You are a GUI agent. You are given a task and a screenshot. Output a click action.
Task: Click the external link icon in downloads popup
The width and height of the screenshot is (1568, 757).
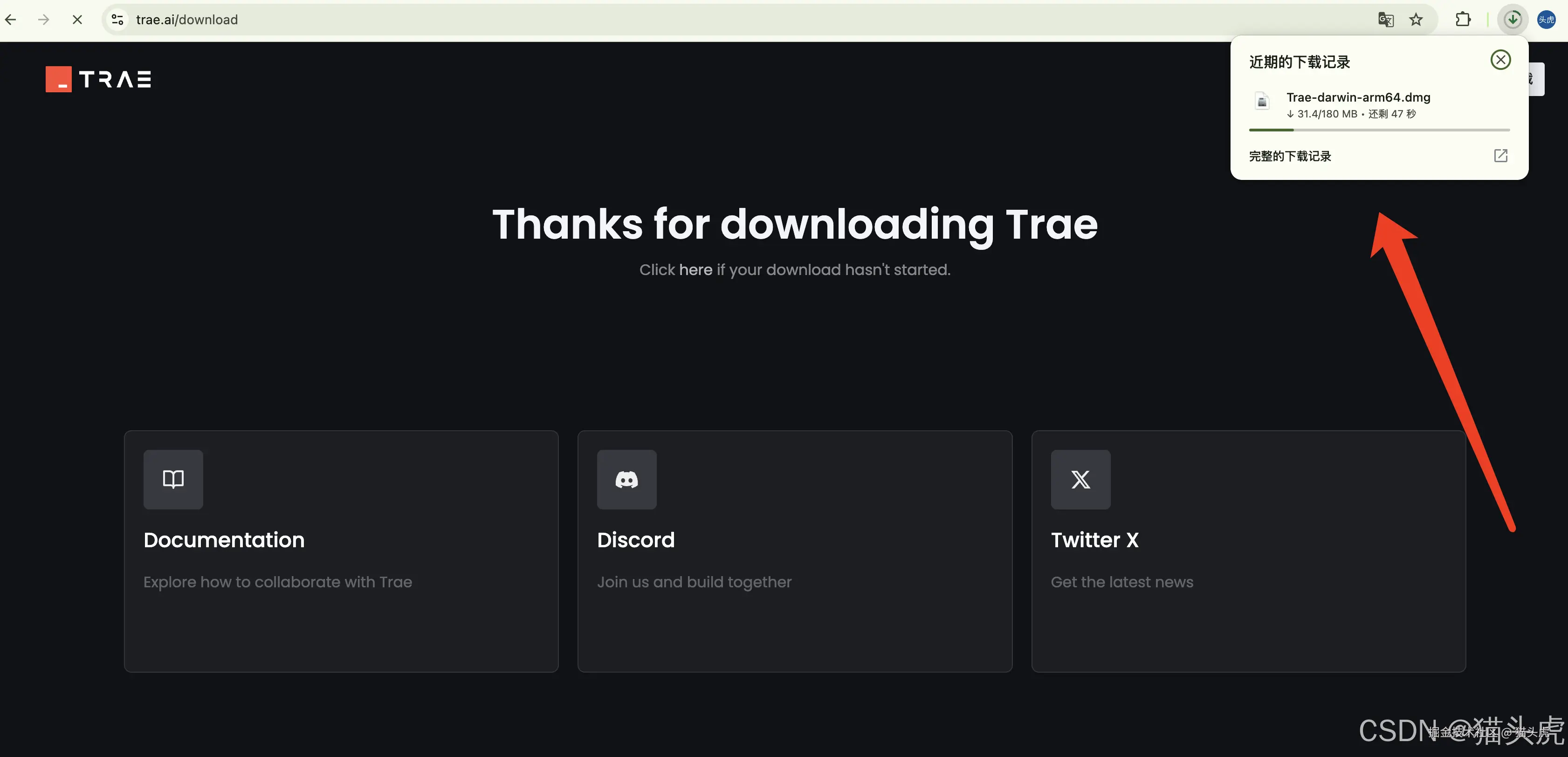[x=1500, y=156]
